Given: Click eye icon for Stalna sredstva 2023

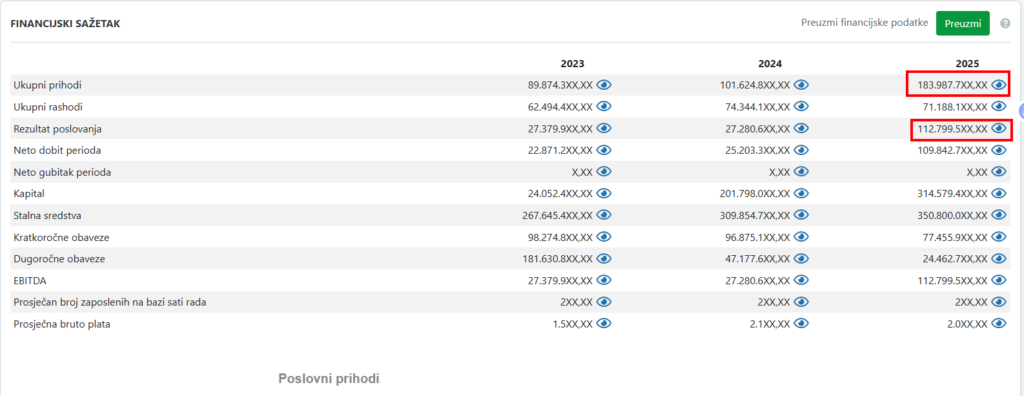Looking at the screenshot, I should (604, 214).
